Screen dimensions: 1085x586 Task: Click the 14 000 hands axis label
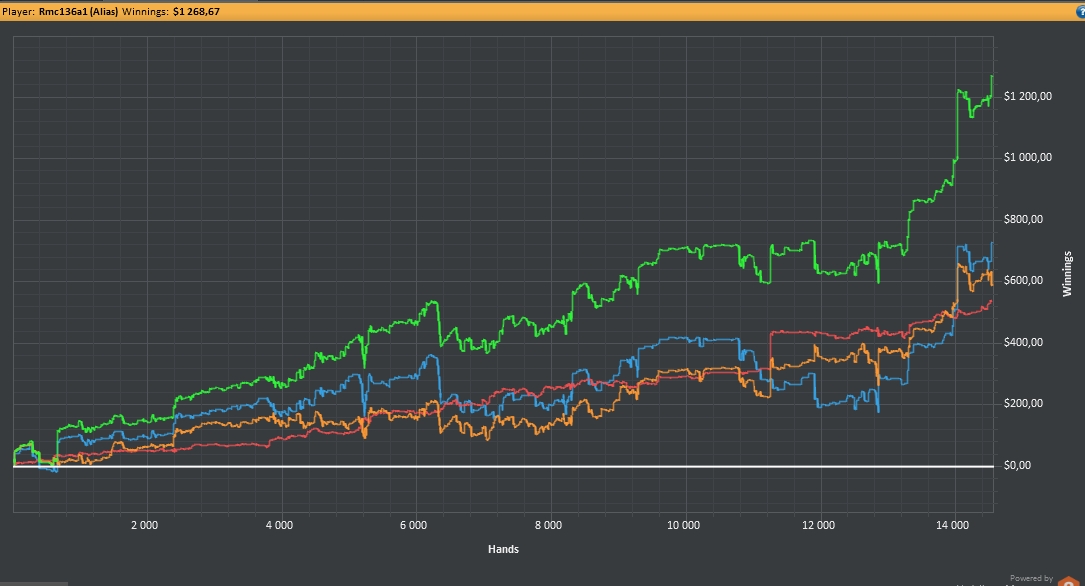coord(954,524)
